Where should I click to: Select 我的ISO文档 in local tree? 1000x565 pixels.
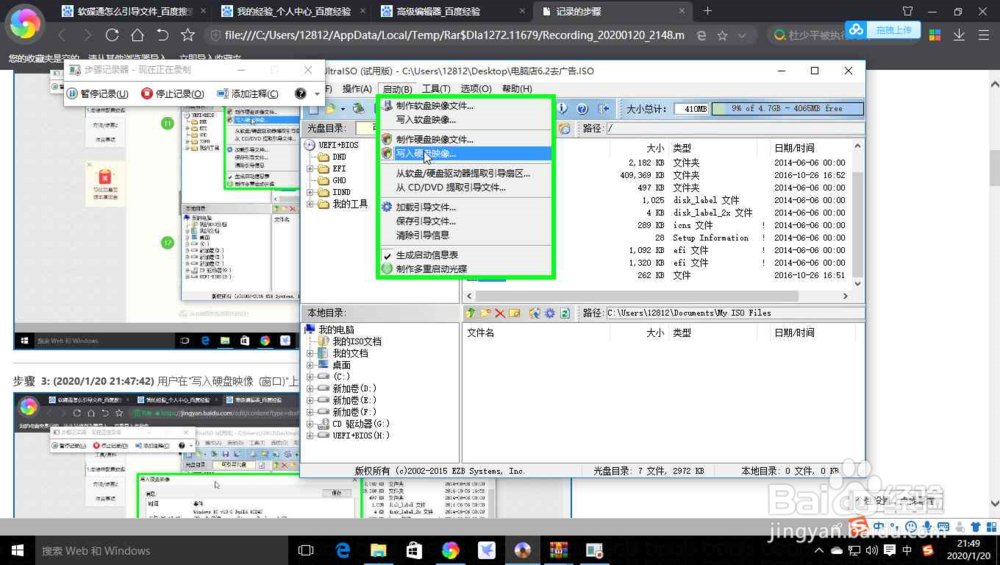click(x=357, y=341)
